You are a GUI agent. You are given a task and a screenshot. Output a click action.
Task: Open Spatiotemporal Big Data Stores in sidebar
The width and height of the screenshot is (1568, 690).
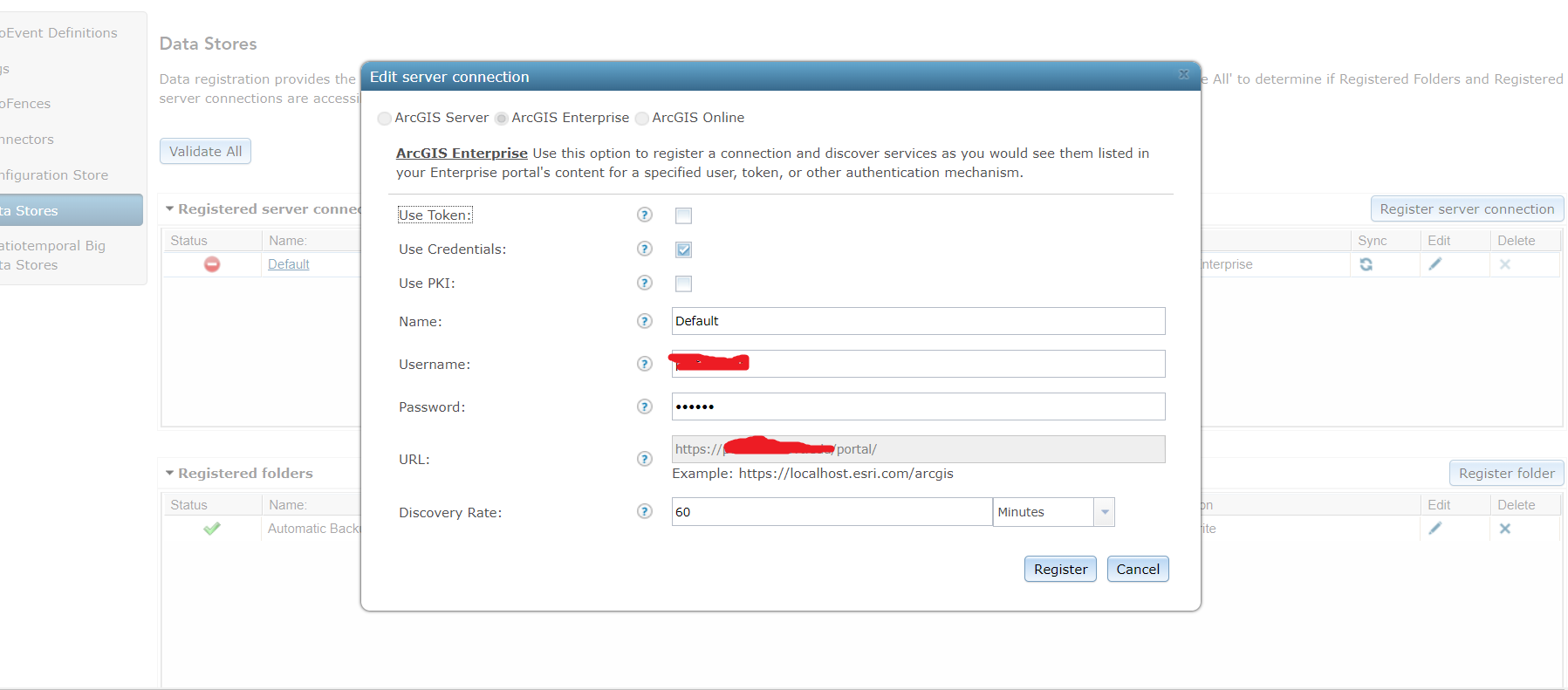click(x=52, y=256)
